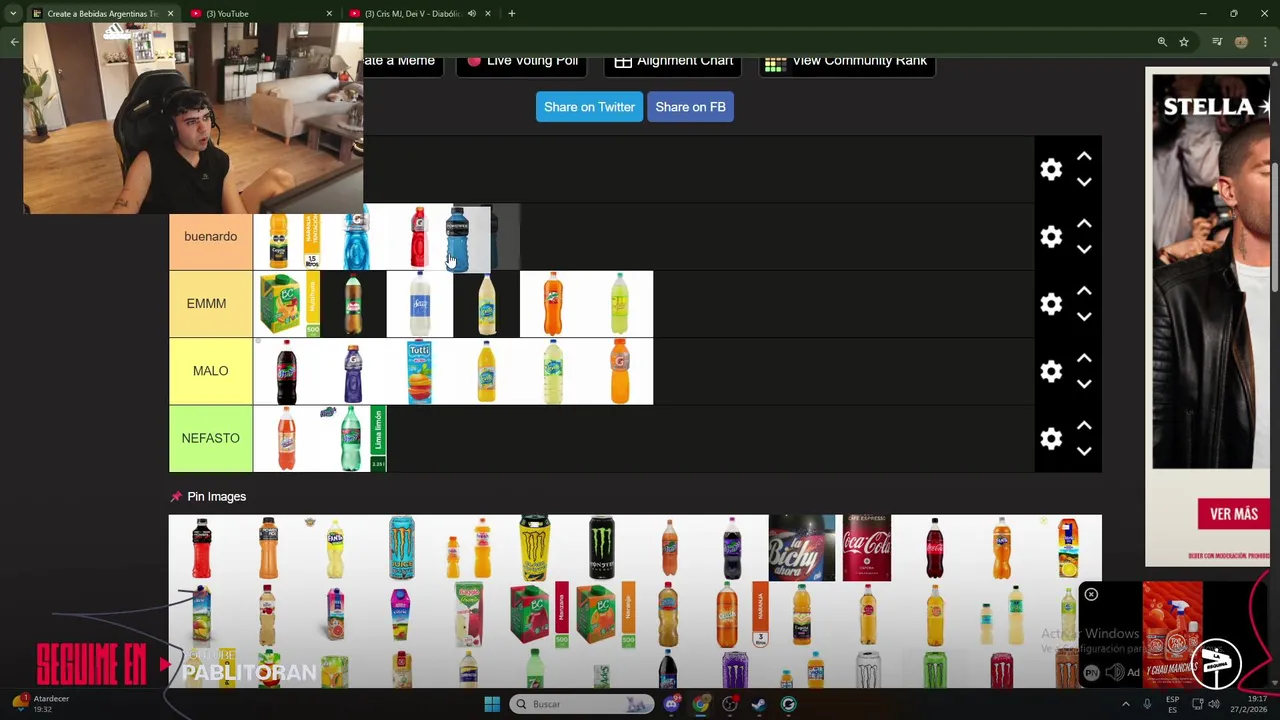Move the buenardo tier down
The image size is (1280, 720).
[1084, 249]
